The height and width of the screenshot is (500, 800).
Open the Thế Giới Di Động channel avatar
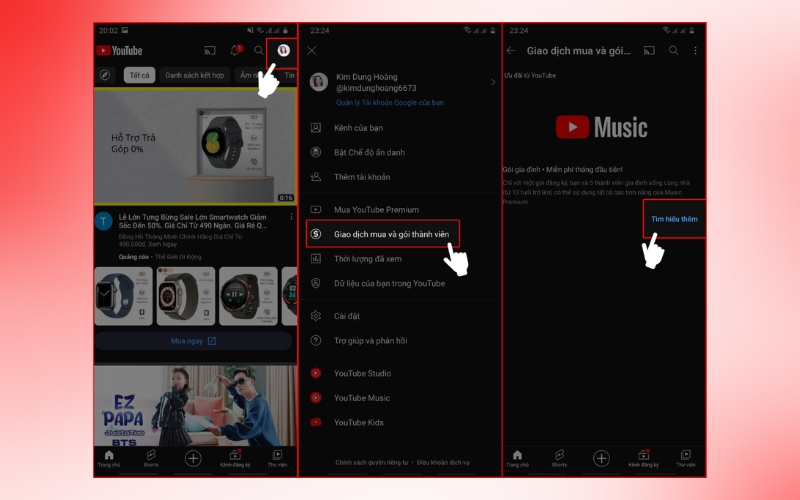point(104,221)
